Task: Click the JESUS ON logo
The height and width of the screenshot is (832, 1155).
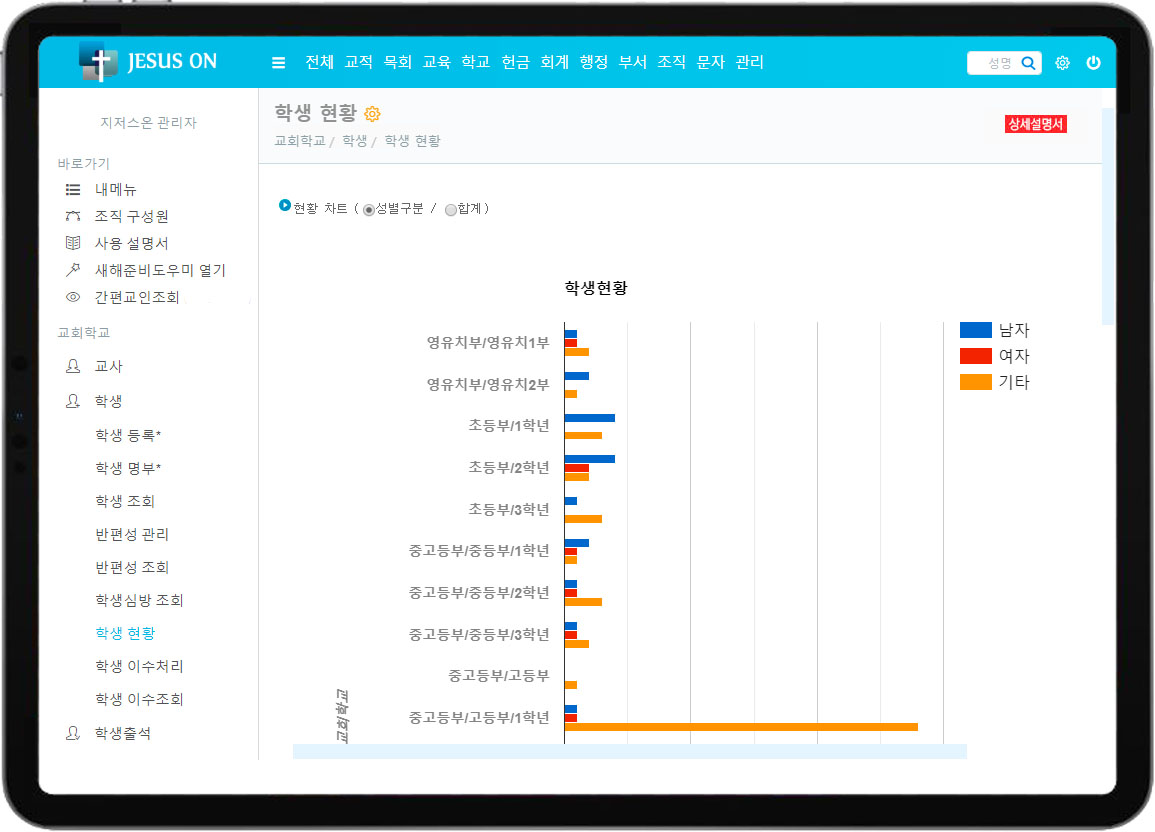Action: pos(148,61)
